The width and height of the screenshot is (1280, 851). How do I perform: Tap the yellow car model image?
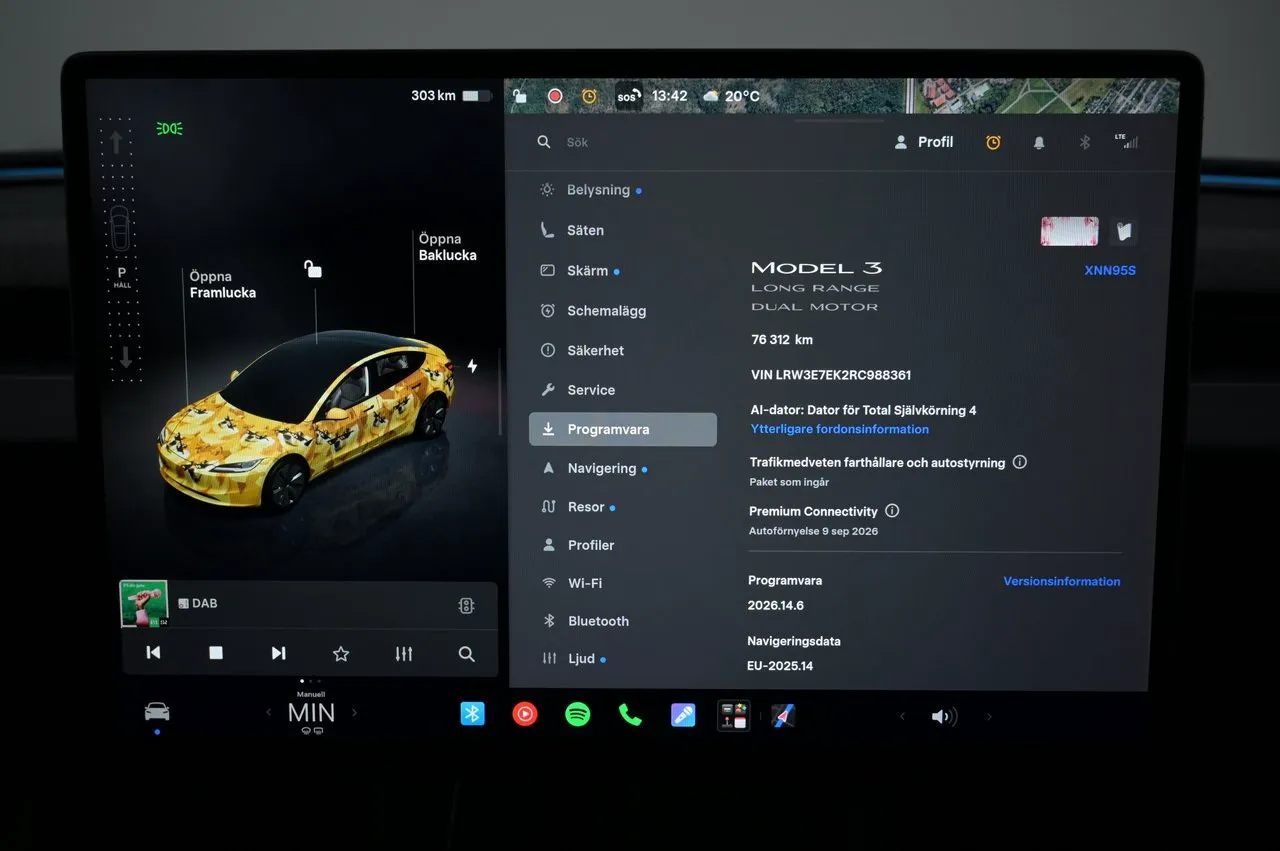point(305,420)
